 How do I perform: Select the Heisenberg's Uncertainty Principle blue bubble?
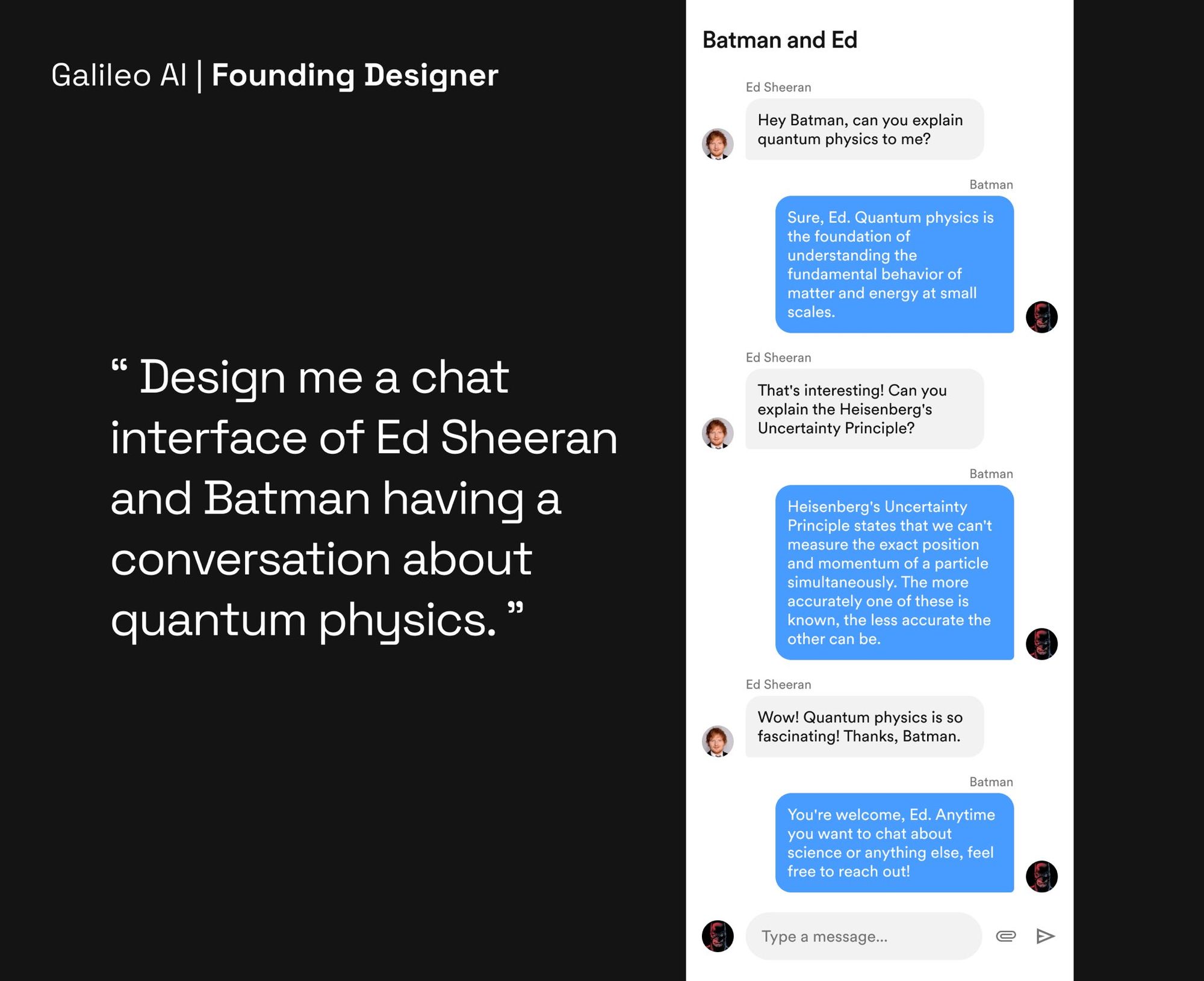[x=895, y=572]
